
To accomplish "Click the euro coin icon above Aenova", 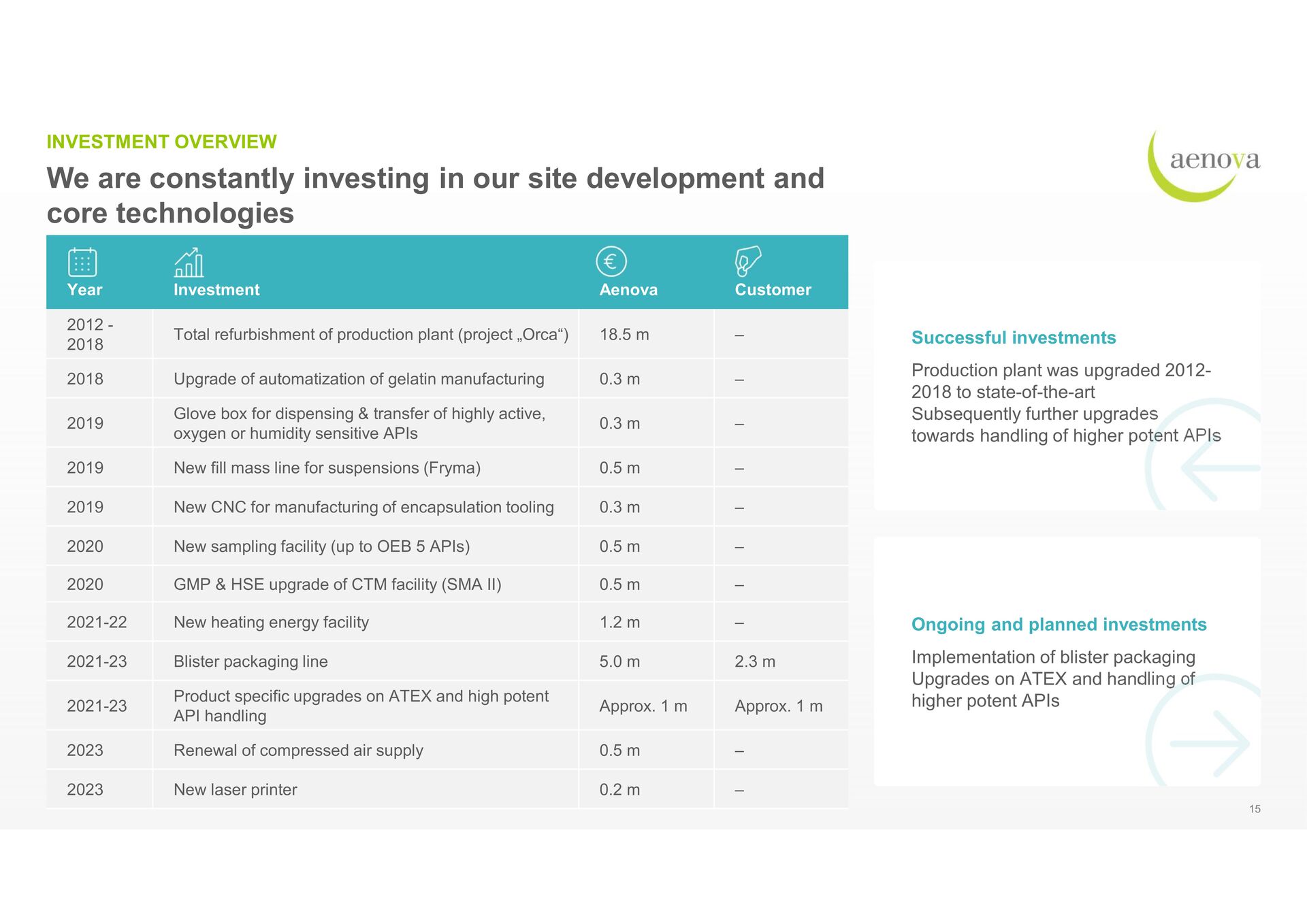I will click(x=611, y=261).
